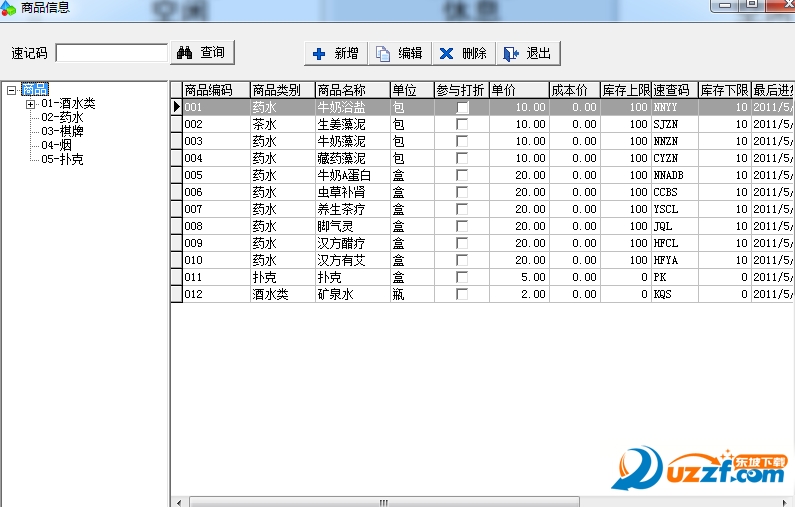
Task: Click product name cell 脚气灵
Action: coord(353,226)
